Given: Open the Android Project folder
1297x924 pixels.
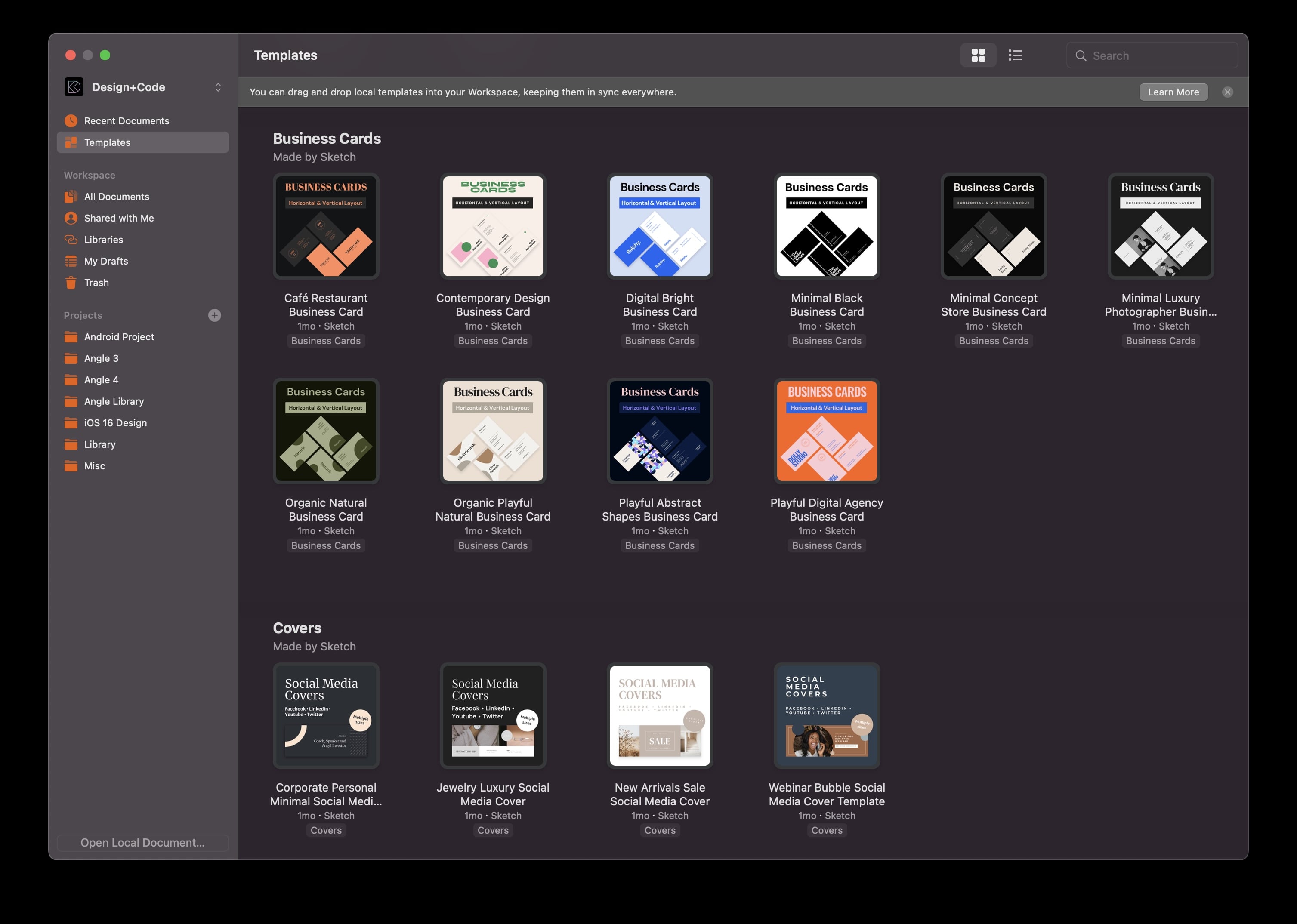Looking at the screenshot, I should [x=118, y=337].
